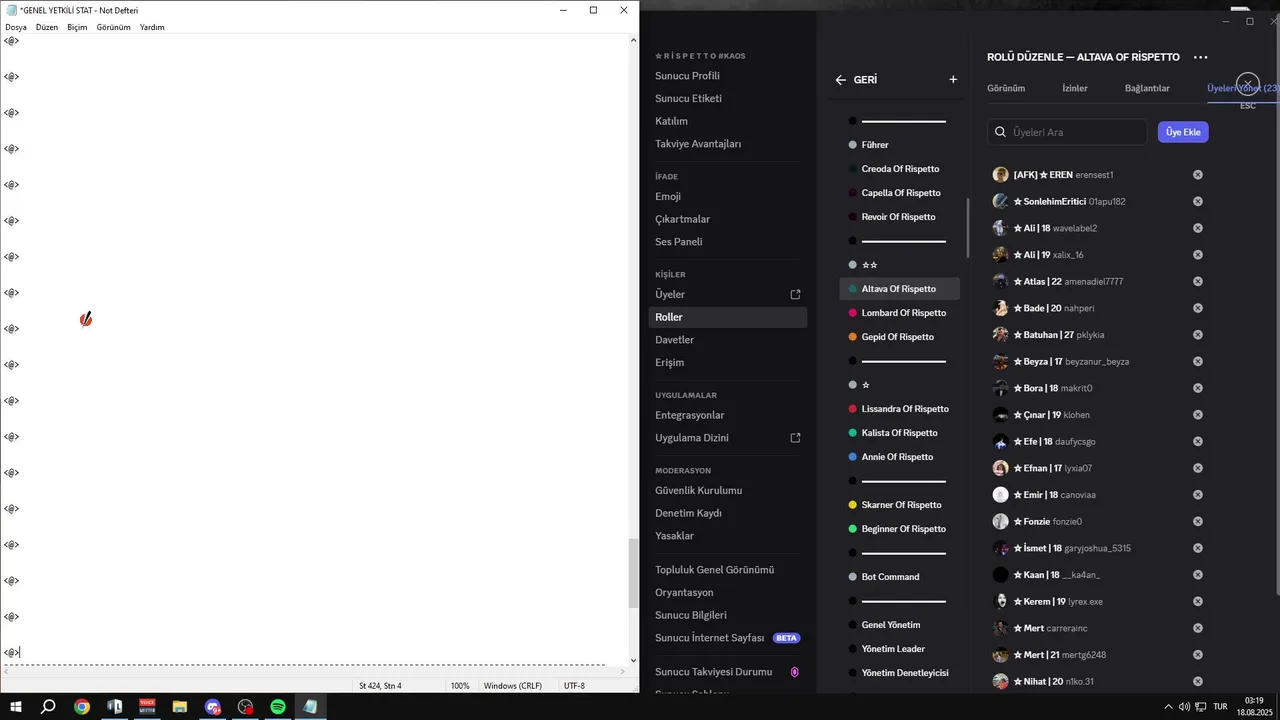Select the Gepid Of Rispetto role
Image resolution: width=1280 pixels, height=720 pixels.
[900, 337]
